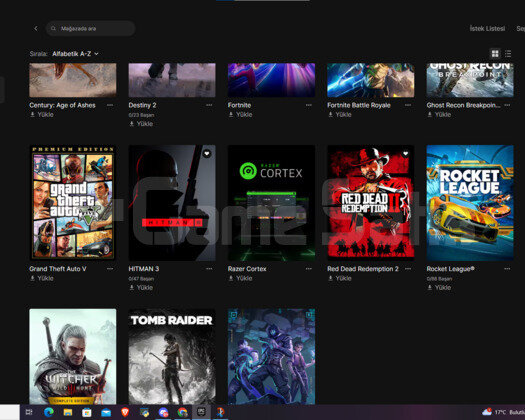The width and height of the screenshot is (525, 420).
Task: Open the three-dot menu for Destiny 2
Action: point(209,105)
